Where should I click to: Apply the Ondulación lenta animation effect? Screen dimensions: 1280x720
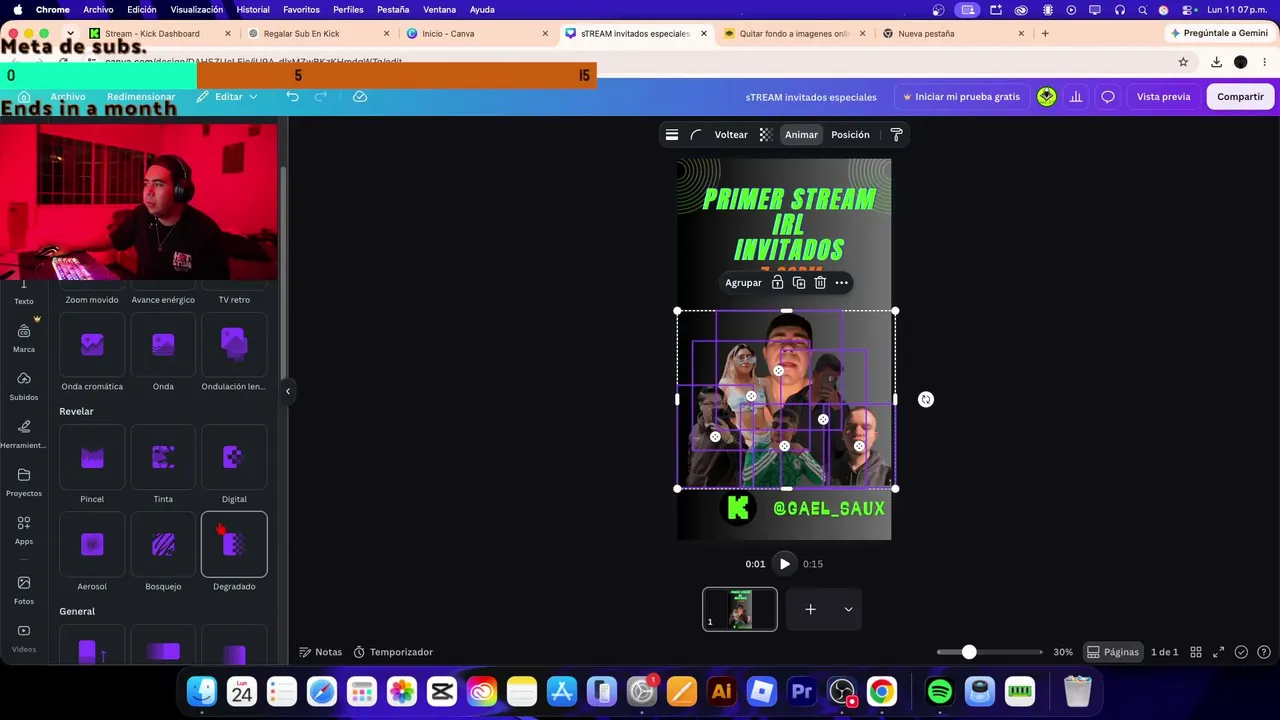pos(234,345)
